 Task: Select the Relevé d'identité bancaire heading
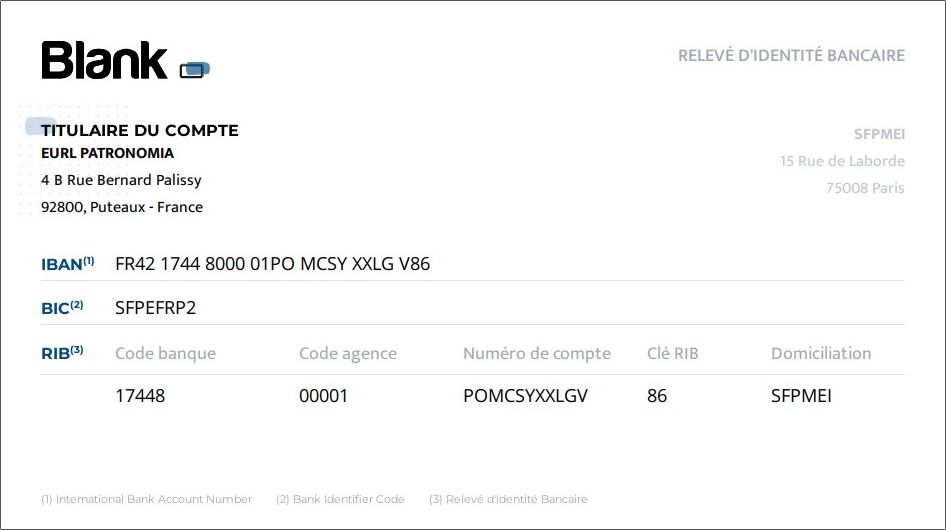click(x=791, y=56)
